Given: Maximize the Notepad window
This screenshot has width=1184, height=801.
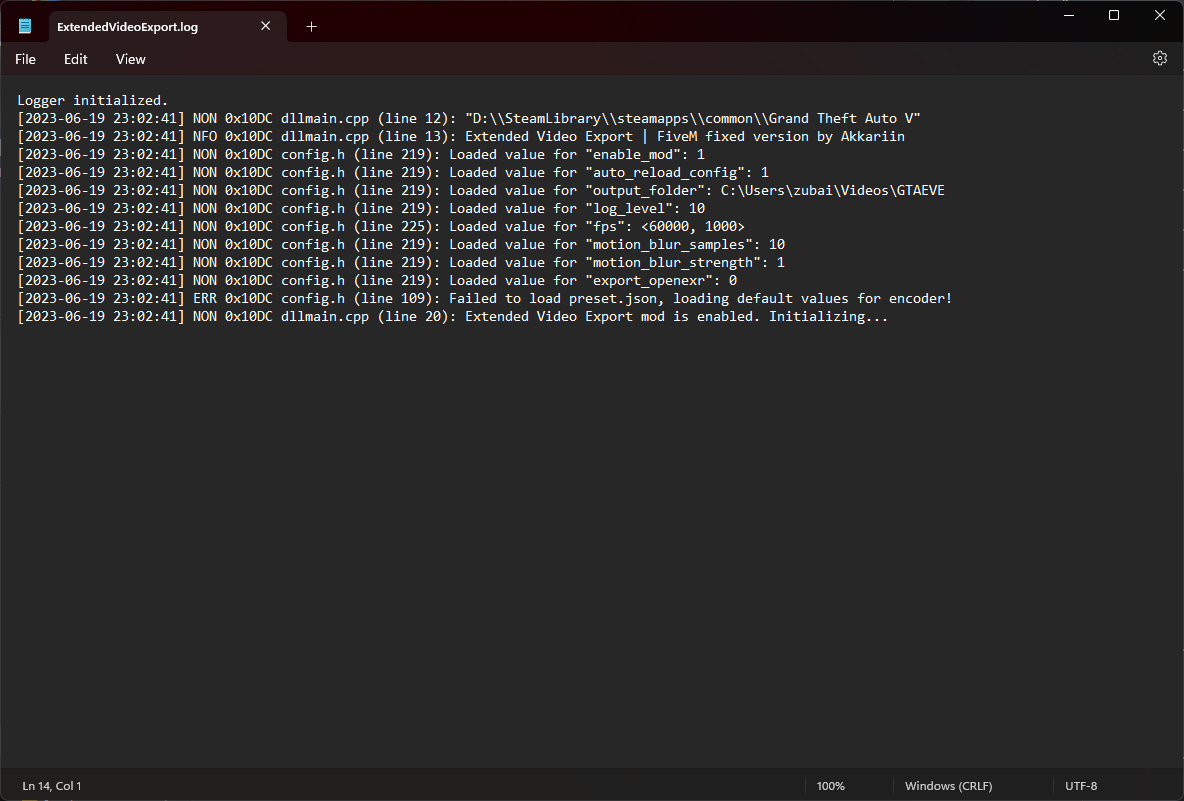Looking at the screenshot, I should pos(1114,15).
